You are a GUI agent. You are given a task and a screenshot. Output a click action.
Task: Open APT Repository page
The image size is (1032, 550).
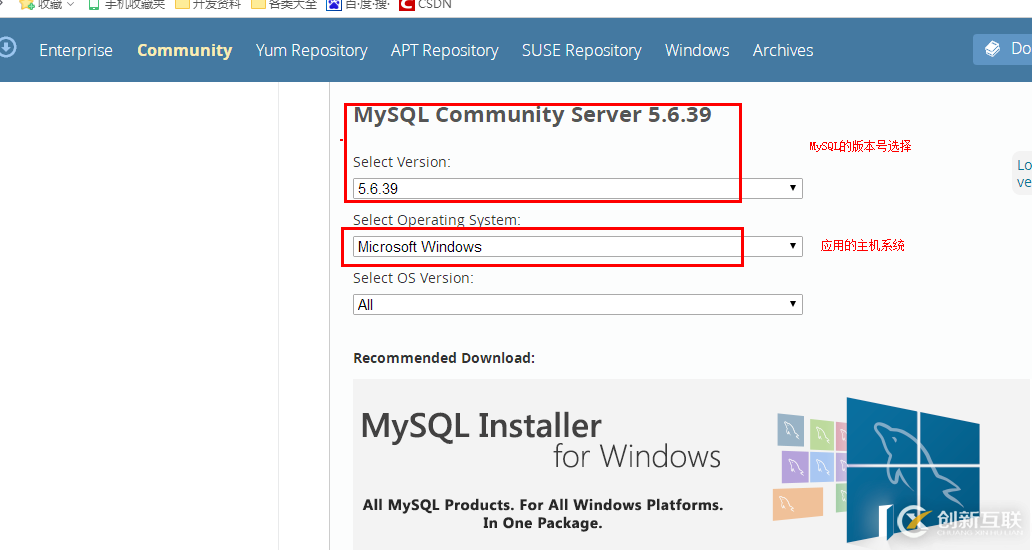[x=444, y=51]
